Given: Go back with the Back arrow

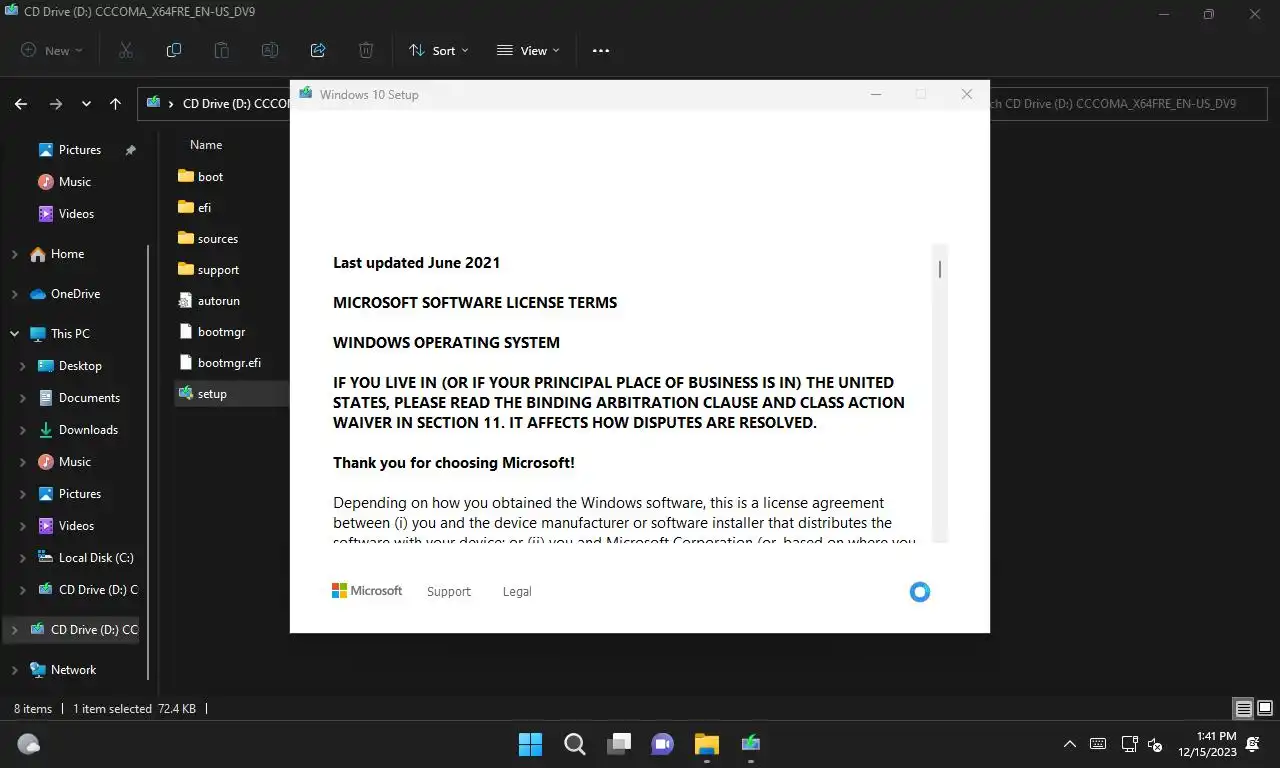Looking at the screenshot, I should click(x=21, y=103).
